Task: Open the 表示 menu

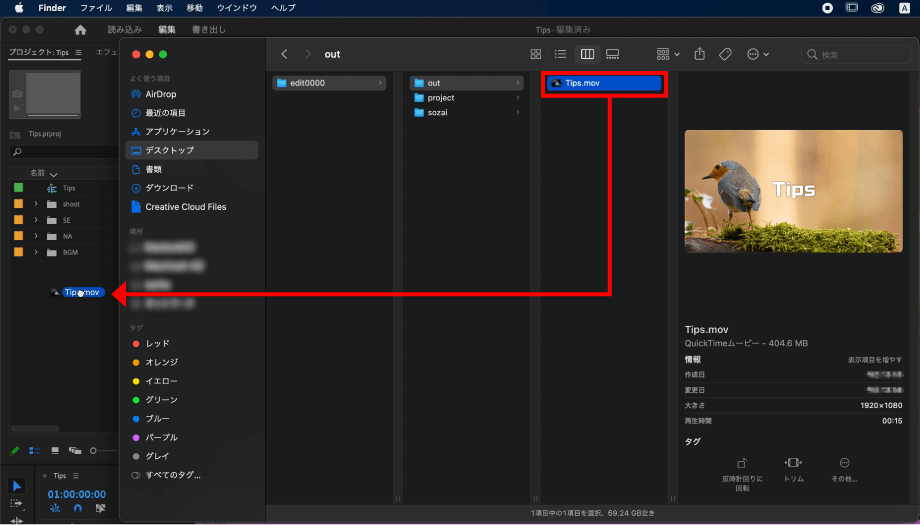Action: [x=165, y=8]
